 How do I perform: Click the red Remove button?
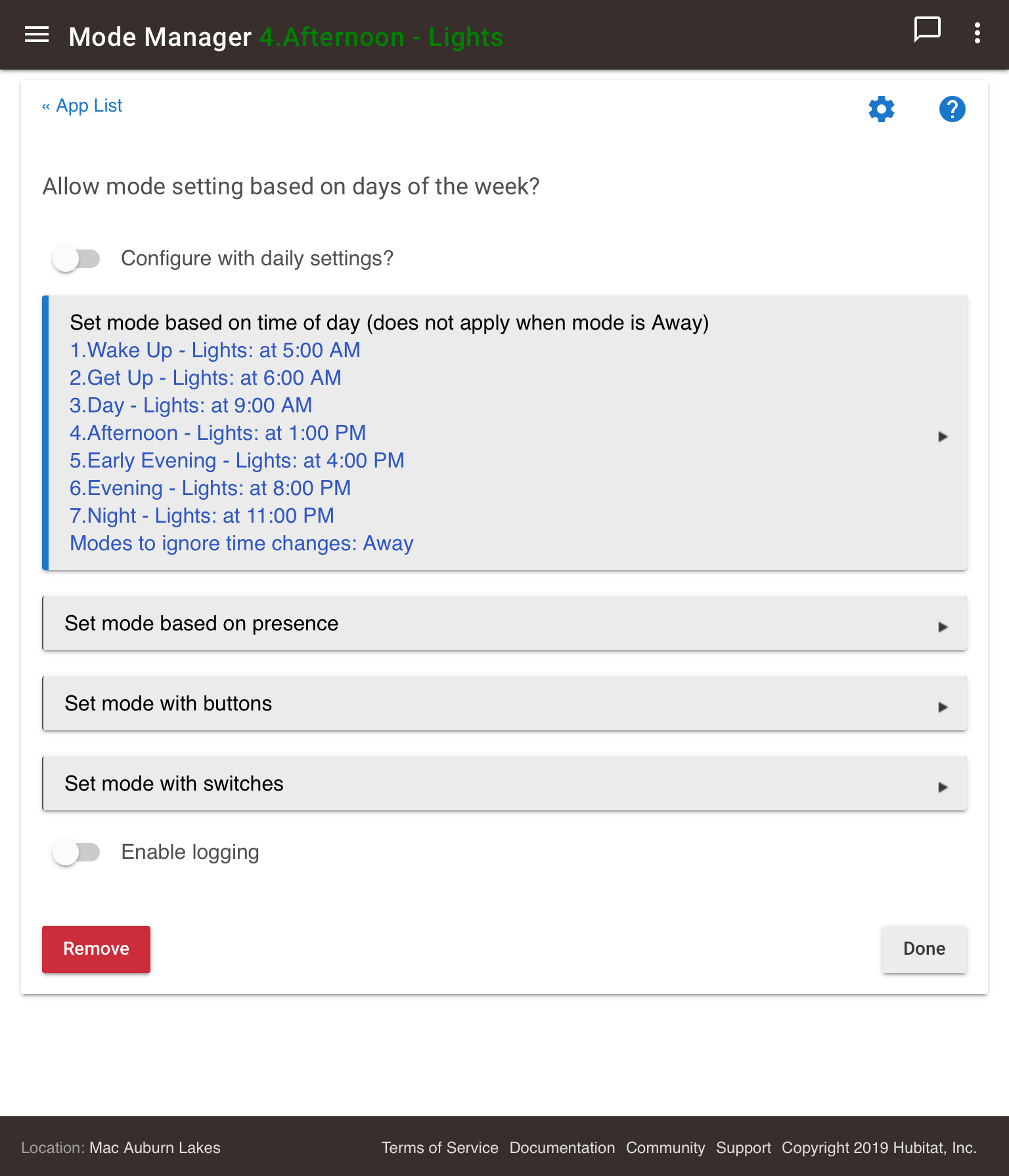96,949
